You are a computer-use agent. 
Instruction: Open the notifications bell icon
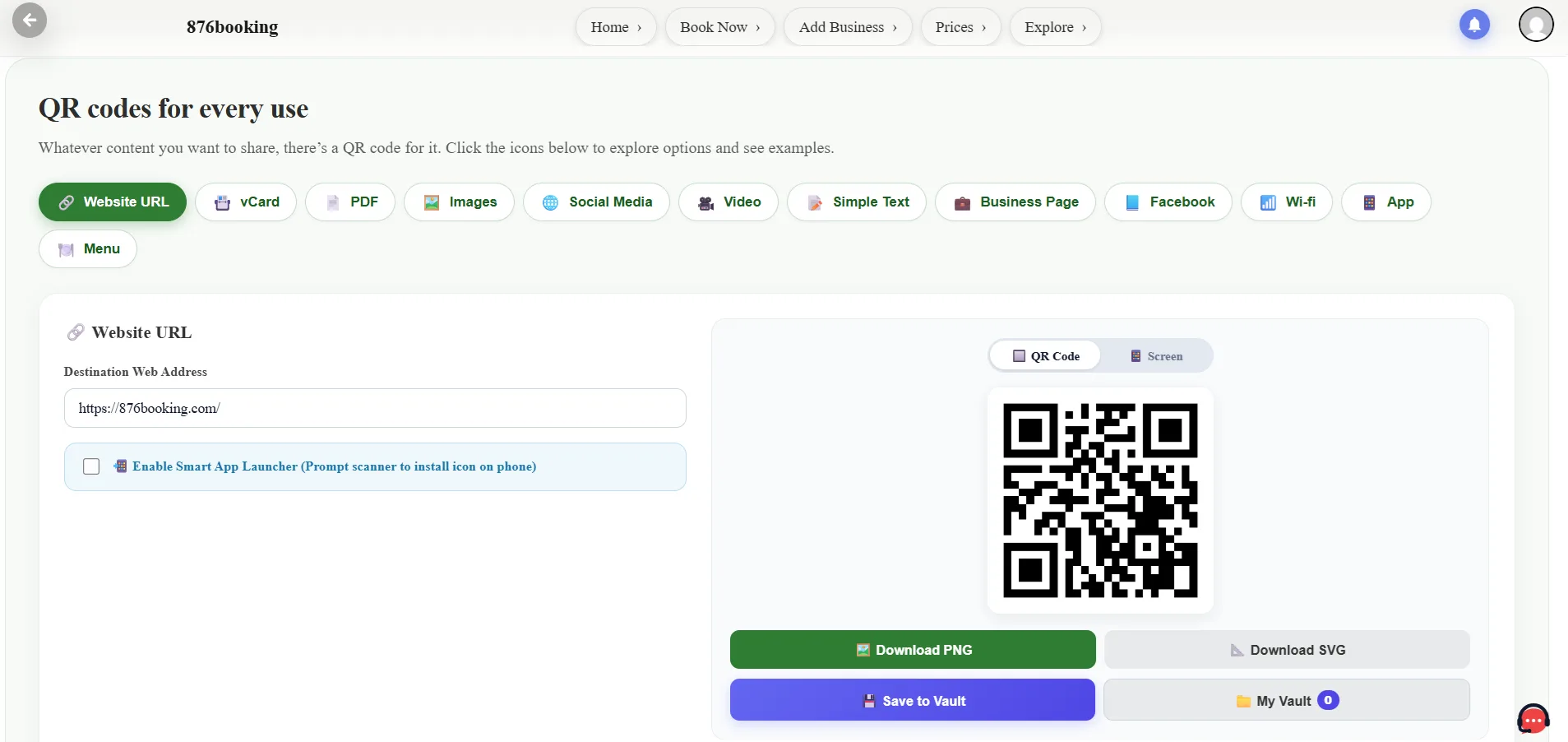1474,25
